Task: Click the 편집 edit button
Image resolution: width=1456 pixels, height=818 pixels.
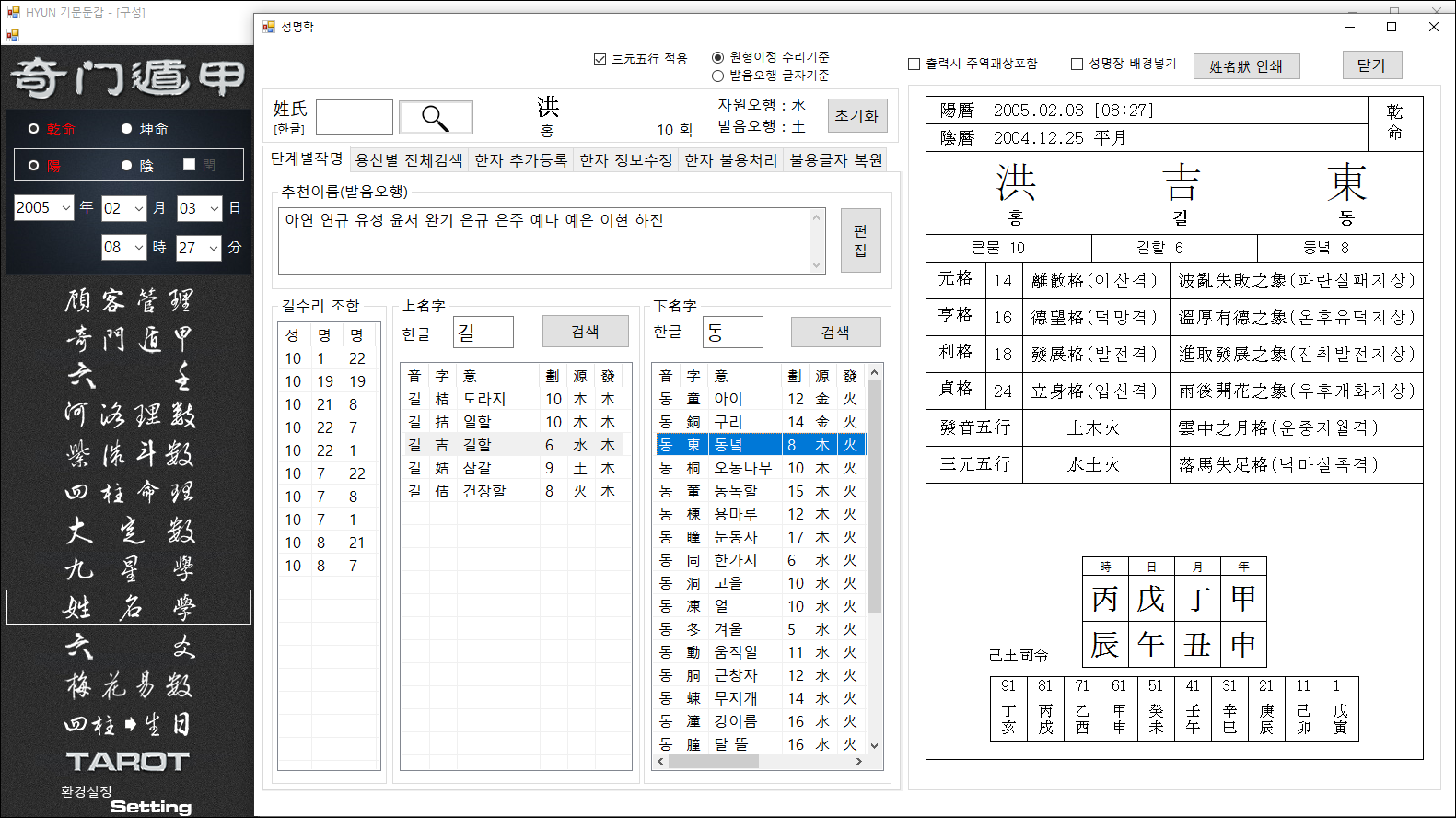Action: (860, 240)
